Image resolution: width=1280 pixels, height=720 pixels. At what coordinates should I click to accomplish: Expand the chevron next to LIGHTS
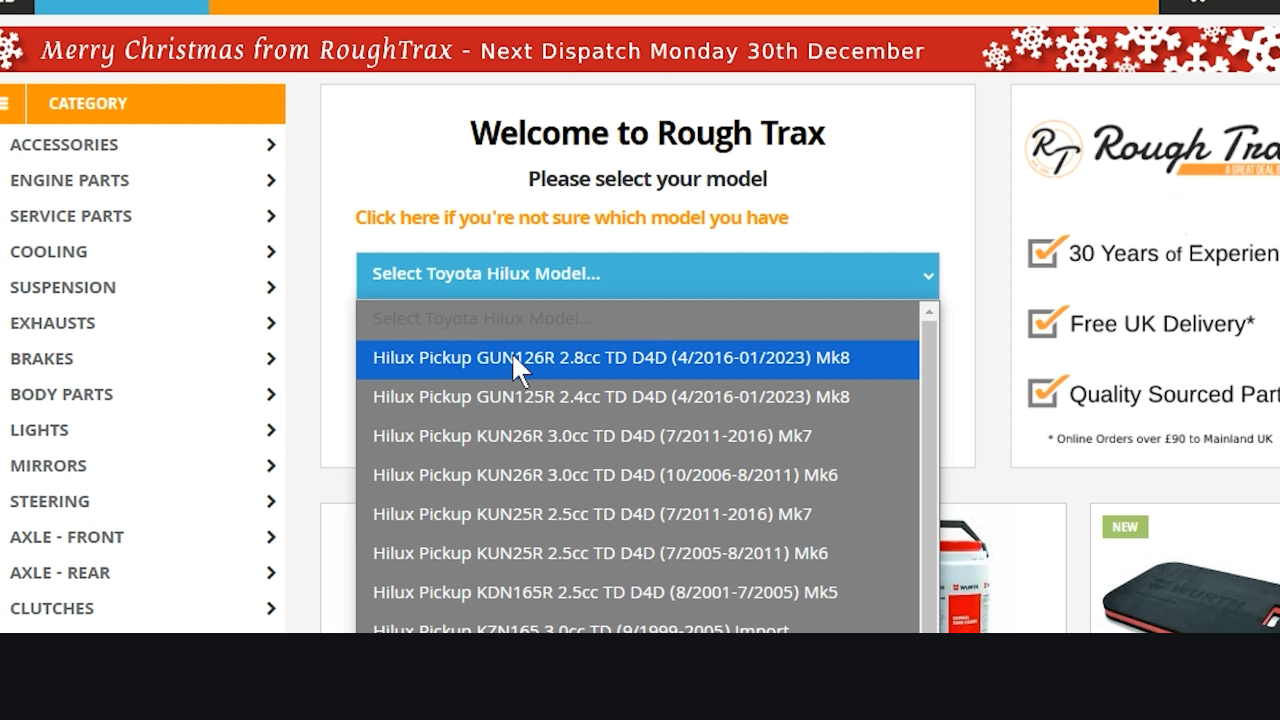pos(271,430)
